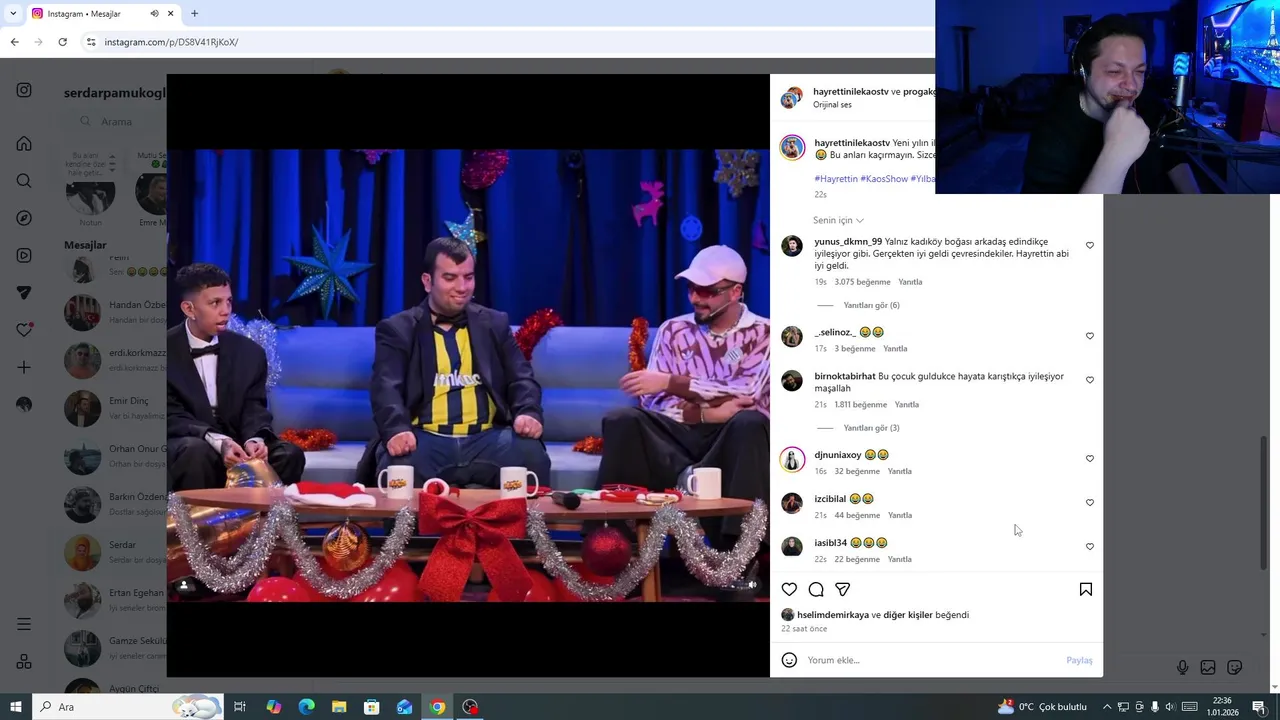Open the Messages paper plane icon
The width and height of the screenshot is (1280, 720).
[24, 293]
